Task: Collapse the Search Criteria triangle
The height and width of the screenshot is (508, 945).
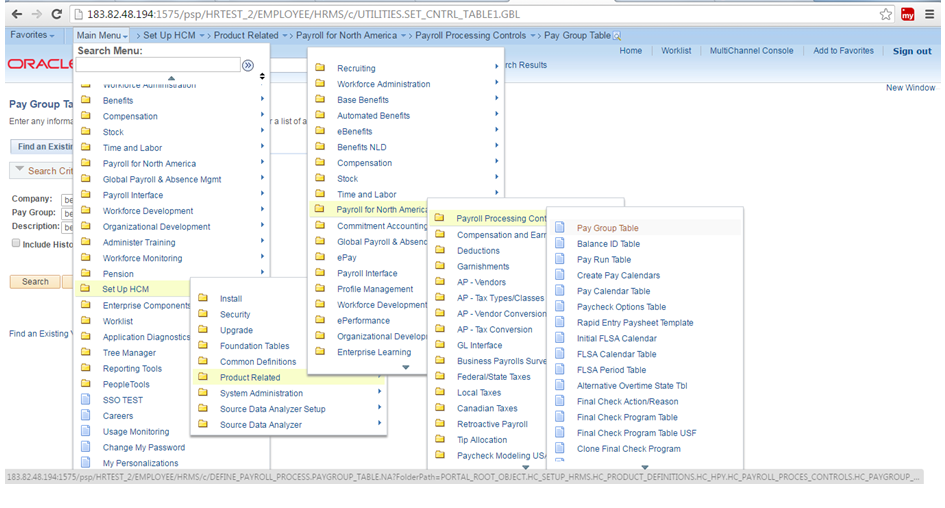Action: coord(20,169)
